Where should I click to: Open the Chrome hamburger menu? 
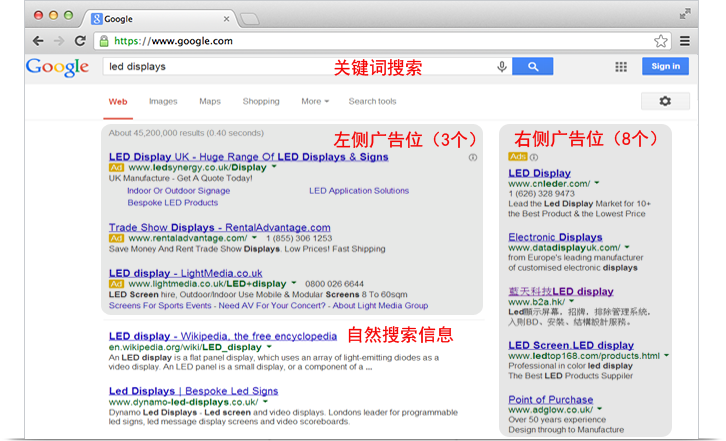[x=685, y=41]
